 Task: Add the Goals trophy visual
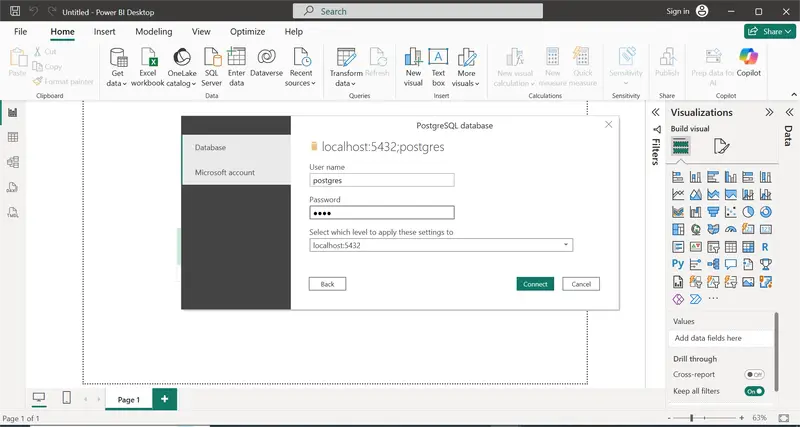point(765,264)
